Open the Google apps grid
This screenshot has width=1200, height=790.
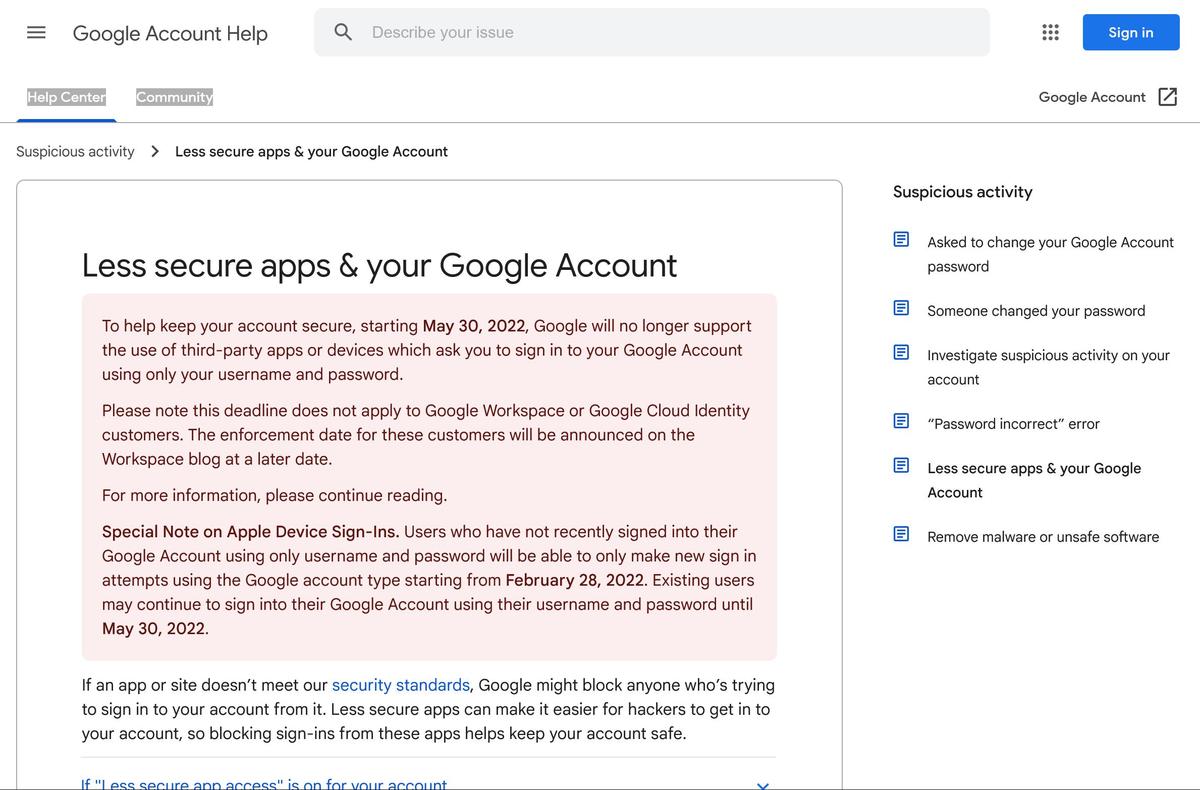click(x=1050, y=32)
